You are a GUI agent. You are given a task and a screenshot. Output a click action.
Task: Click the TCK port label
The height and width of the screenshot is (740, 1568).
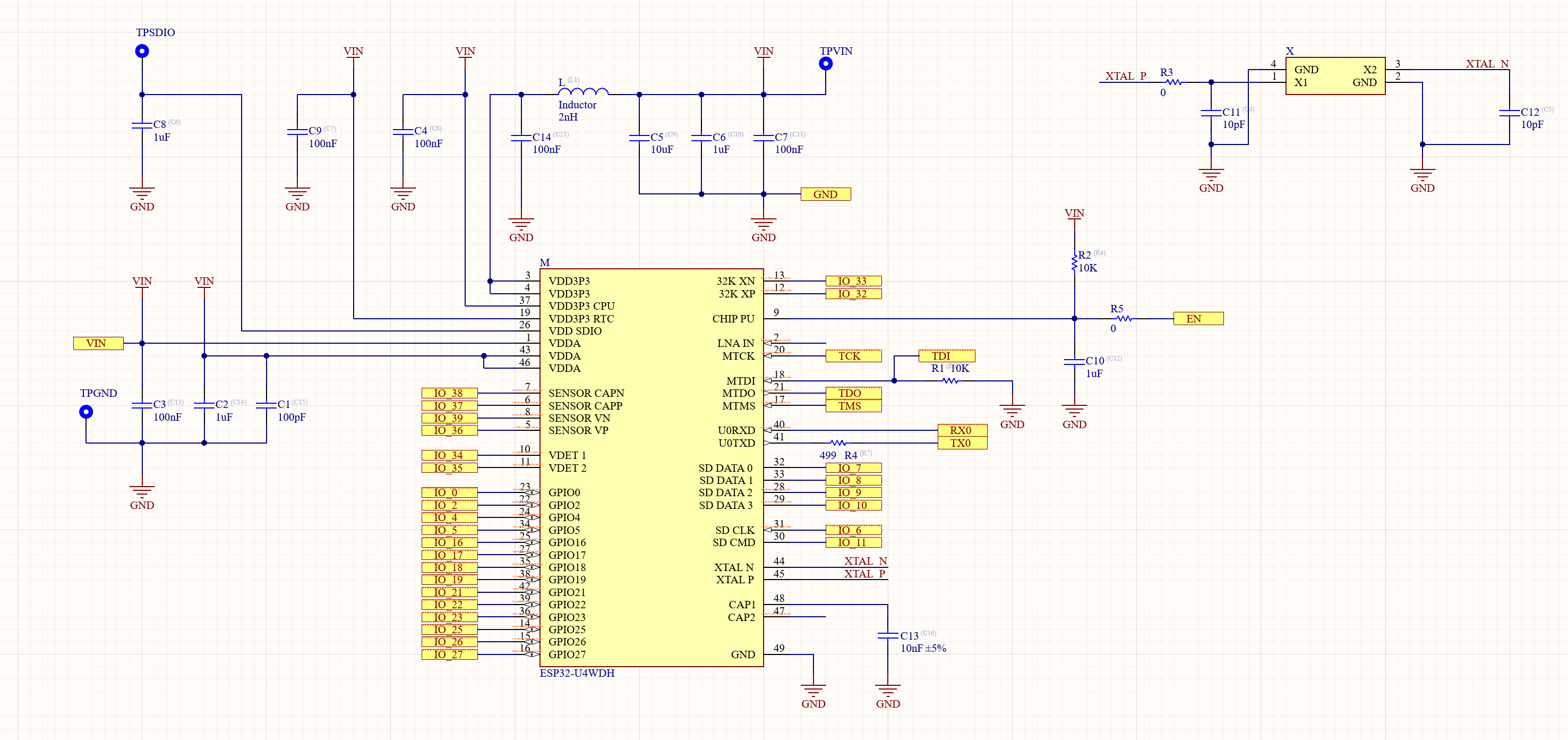pos(853,356)
